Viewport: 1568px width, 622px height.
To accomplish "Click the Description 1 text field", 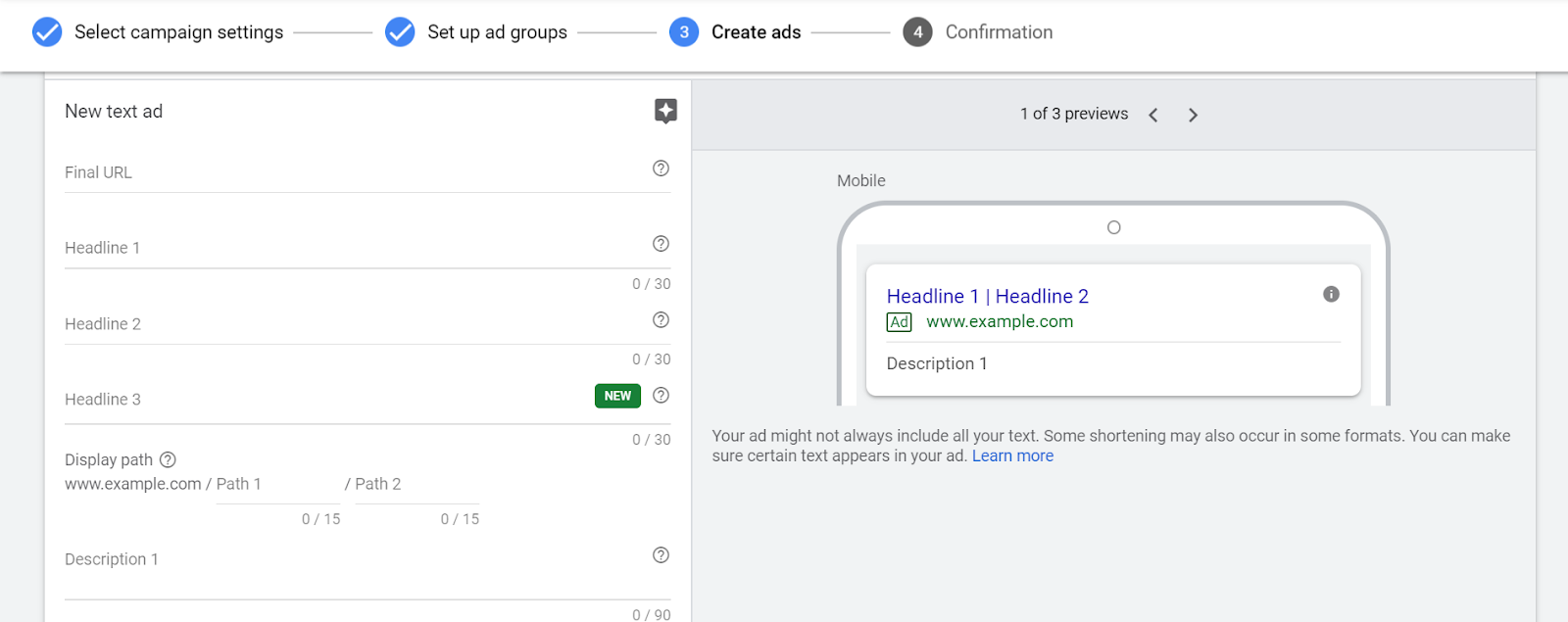I will tap(353, 560).
